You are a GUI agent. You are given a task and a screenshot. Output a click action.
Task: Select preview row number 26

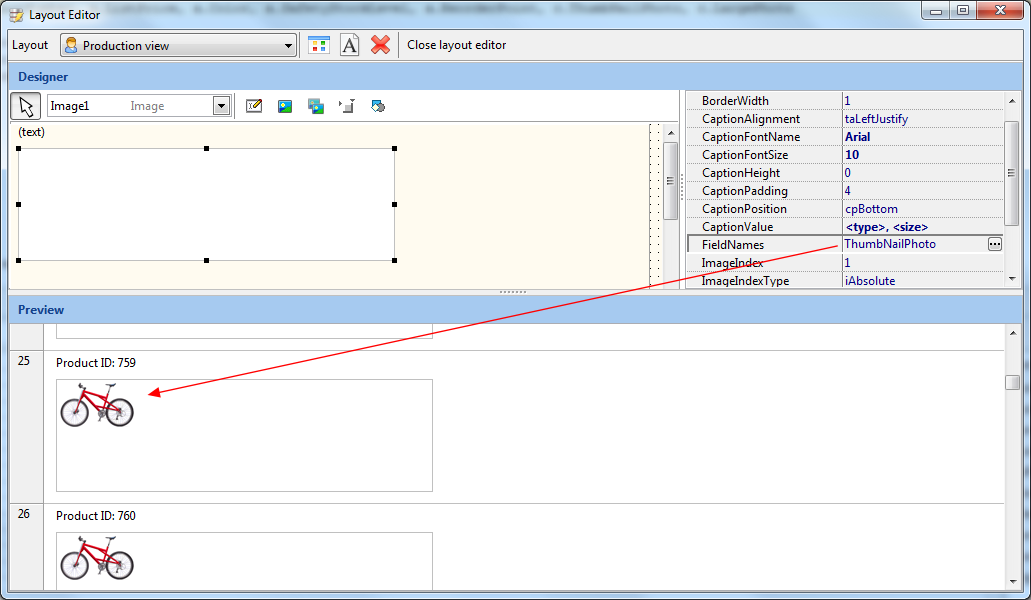click(24, 514)
